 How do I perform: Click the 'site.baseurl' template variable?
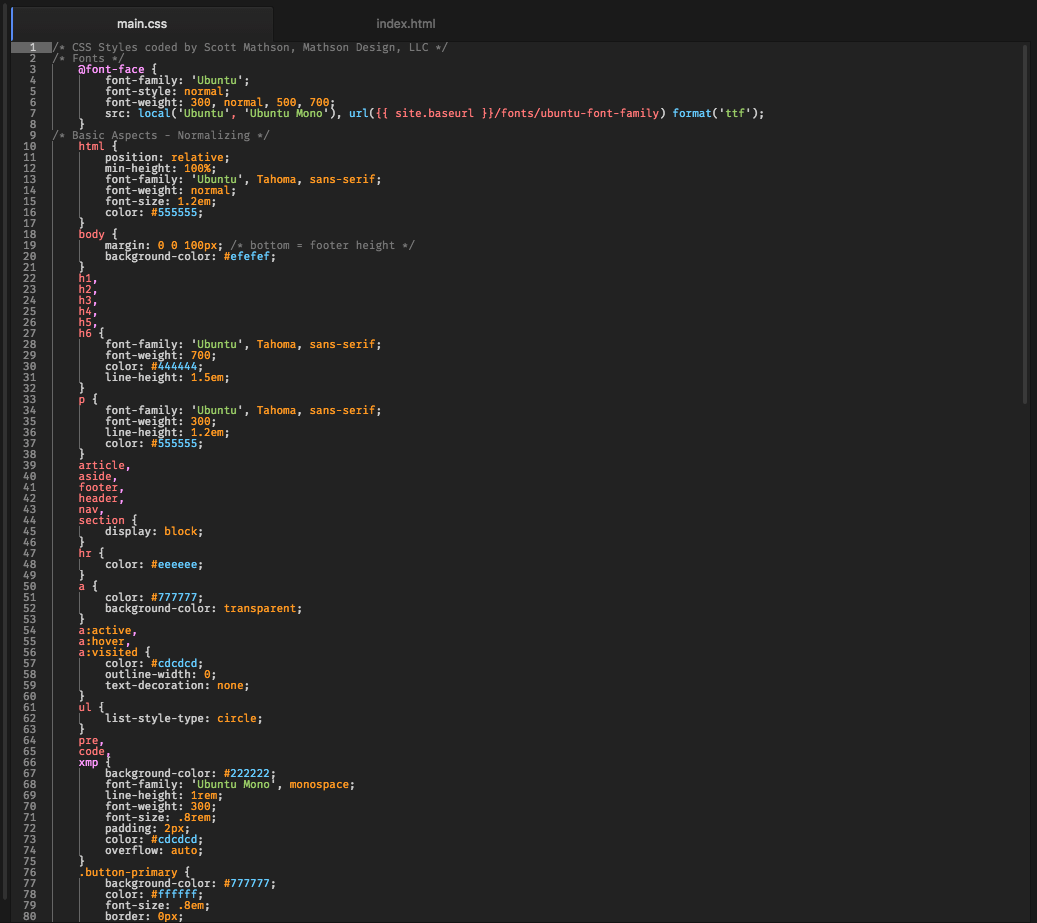435,113
